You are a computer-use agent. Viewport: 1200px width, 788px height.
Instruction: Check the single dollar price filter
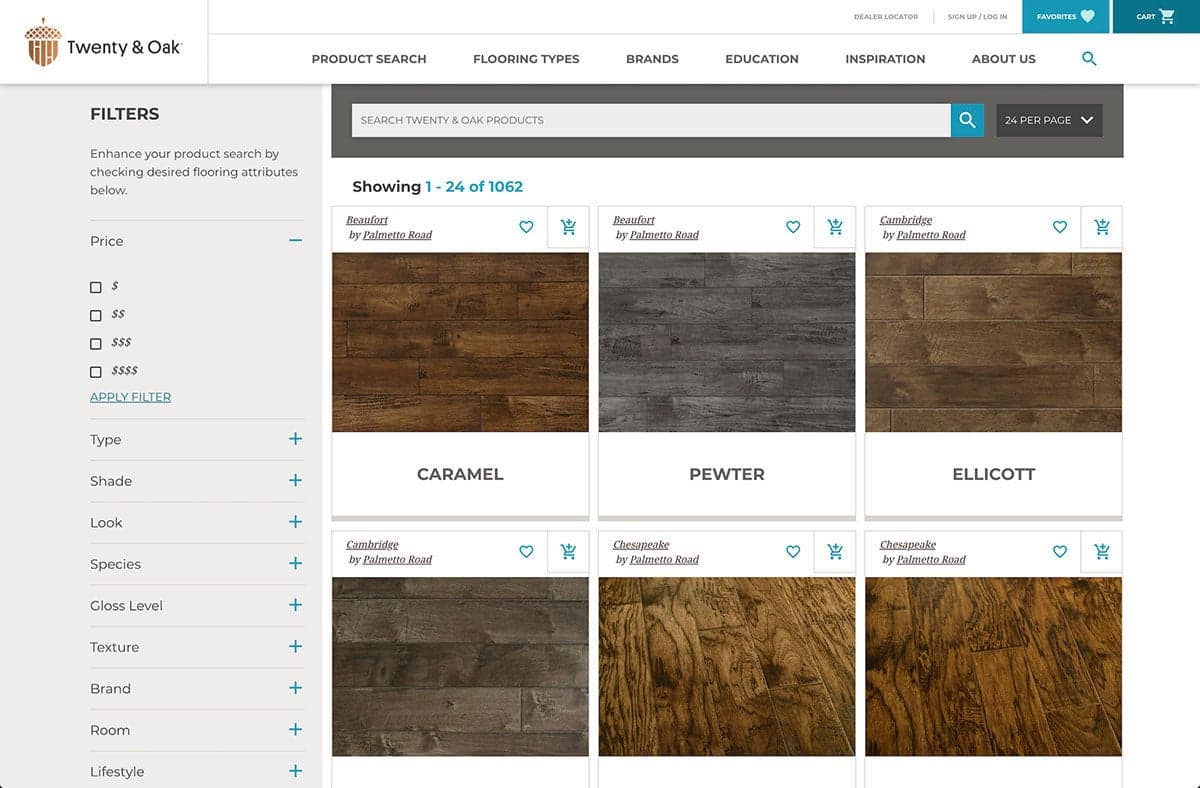(96, 287)
